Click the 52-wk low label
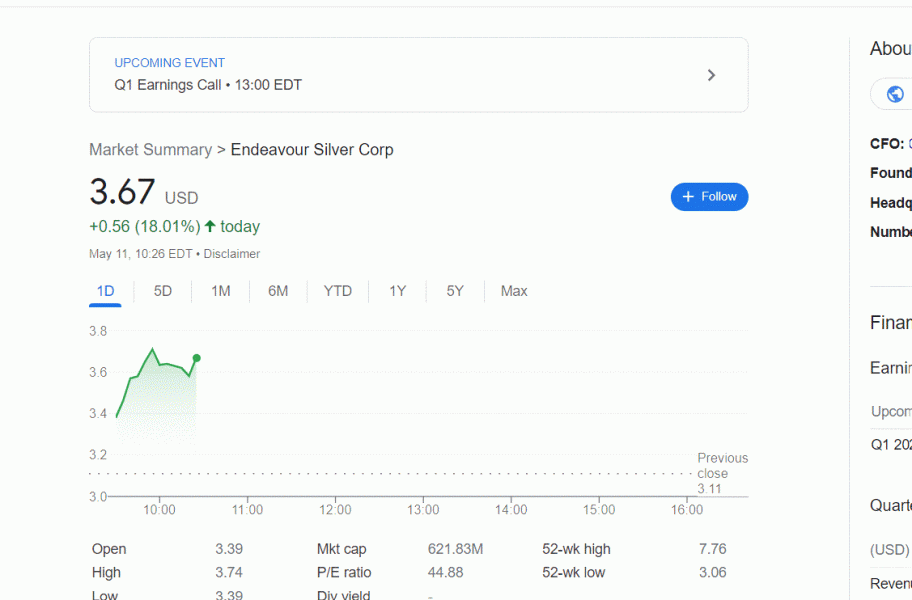This screenshot has width=912, height=600. point(573,572)
